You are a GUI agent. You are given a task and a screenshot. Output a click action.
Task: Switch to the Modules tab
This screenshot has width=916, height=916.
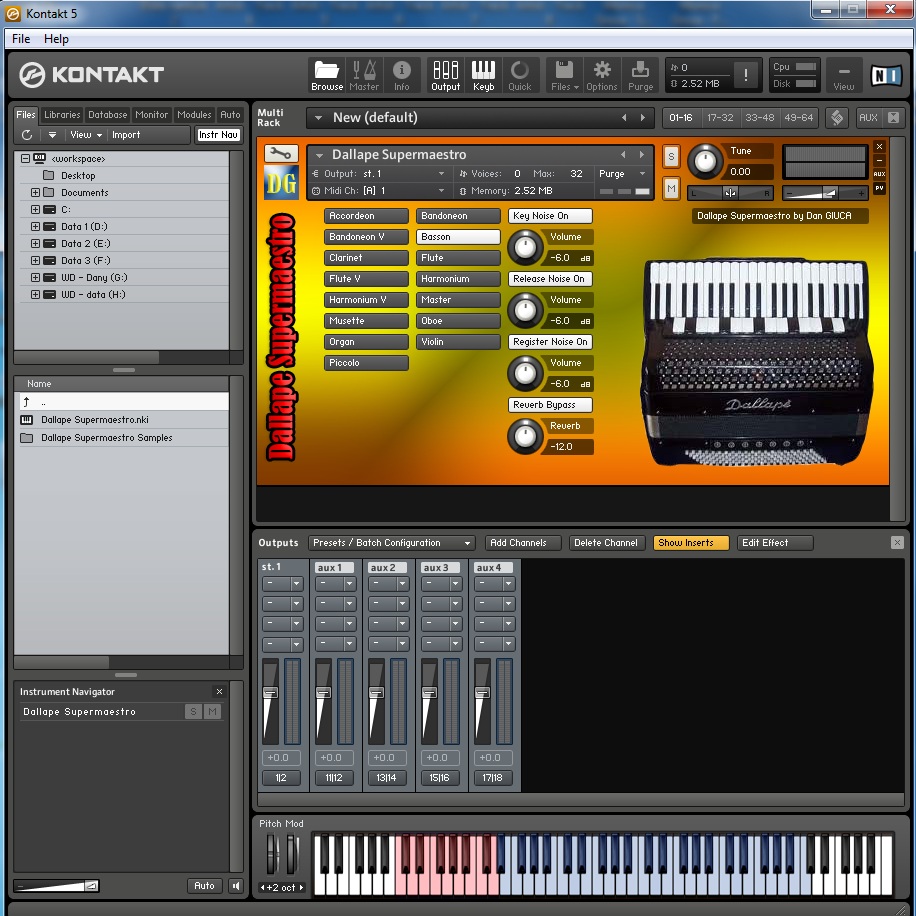click(x=194, y=114)
